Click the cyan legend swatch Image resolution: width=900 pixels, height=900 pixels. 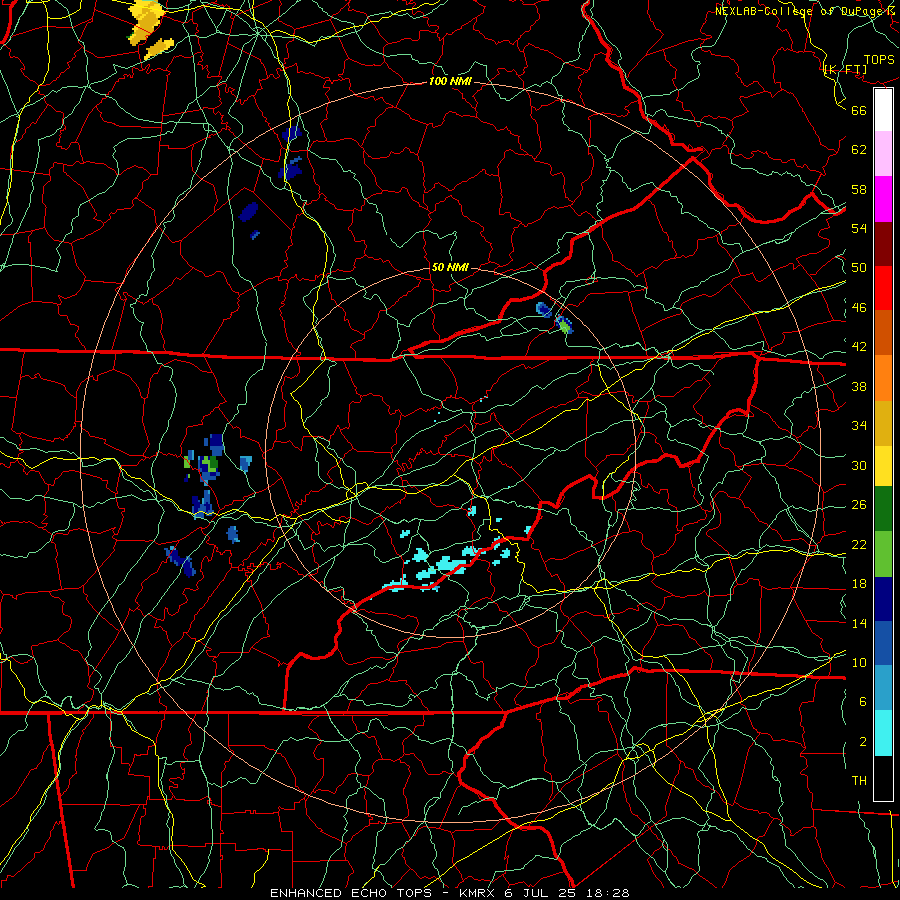(883, 733)
